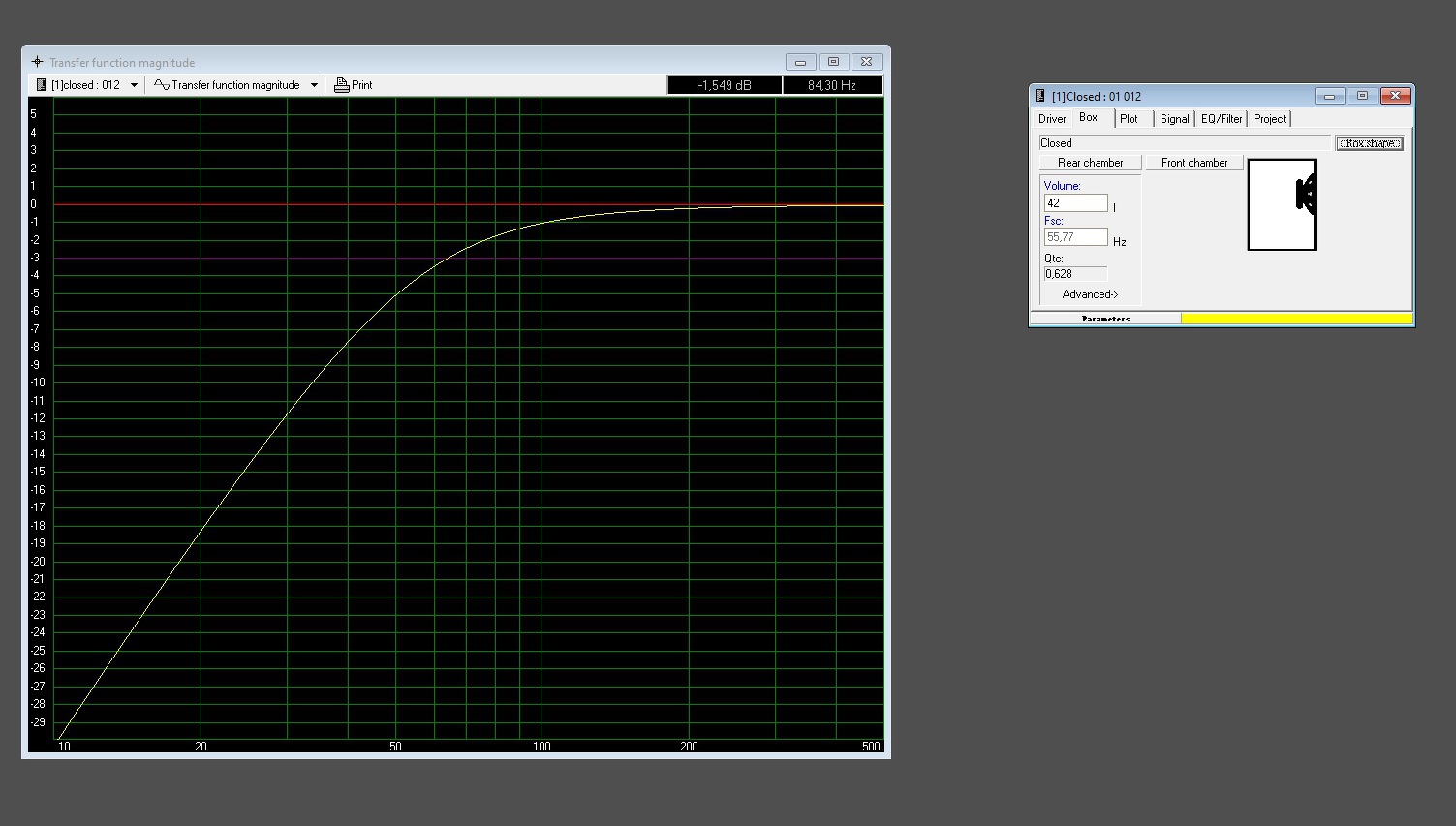Maximize the '[1]Closed : 01 012' project window
This screenshot has height=826, width=1456.
tap(1362, 96)
